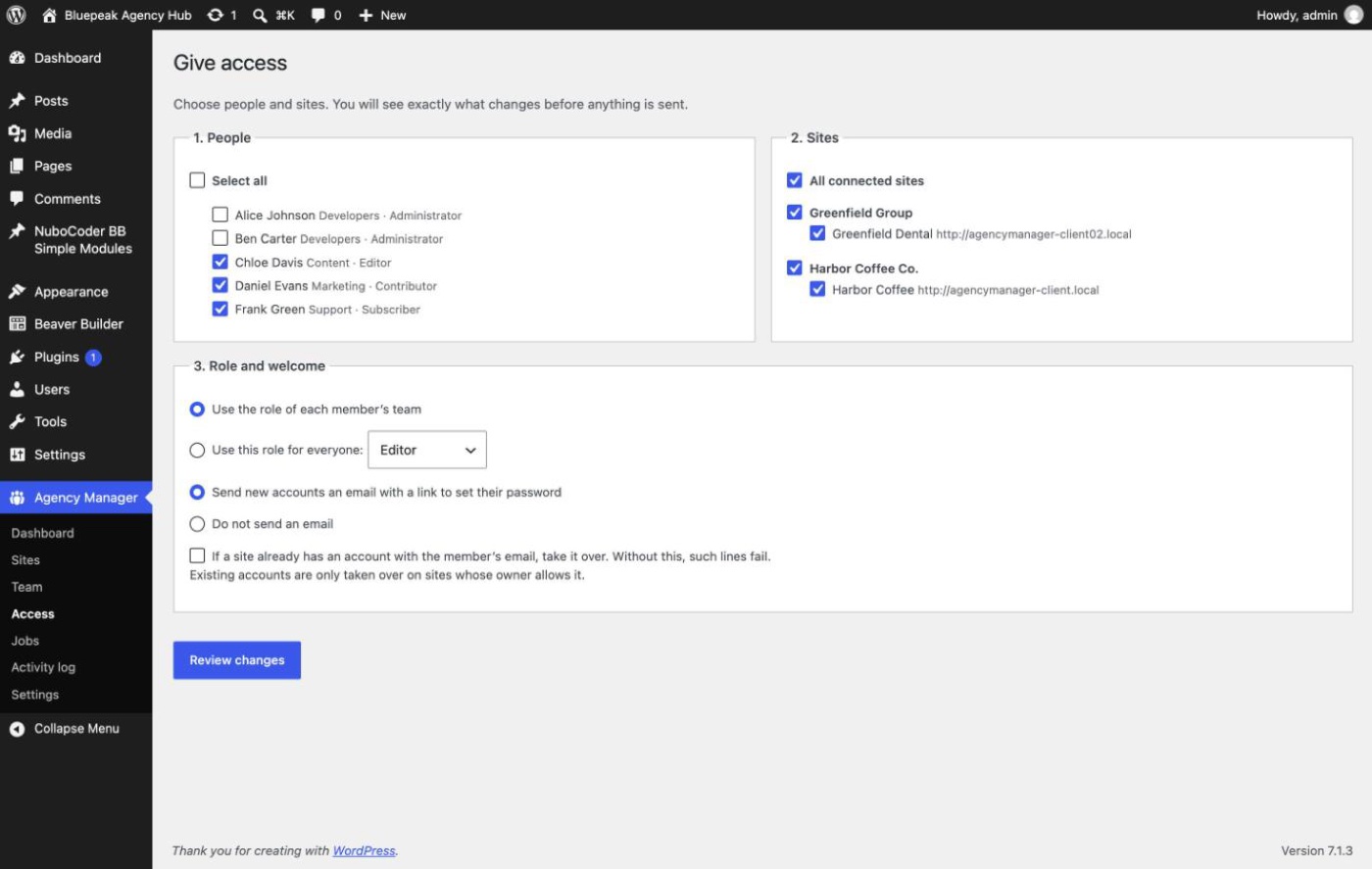Click the Beaver Builder icon
The width and height of the screenshot is (1372, 869).
pos(17,324)
